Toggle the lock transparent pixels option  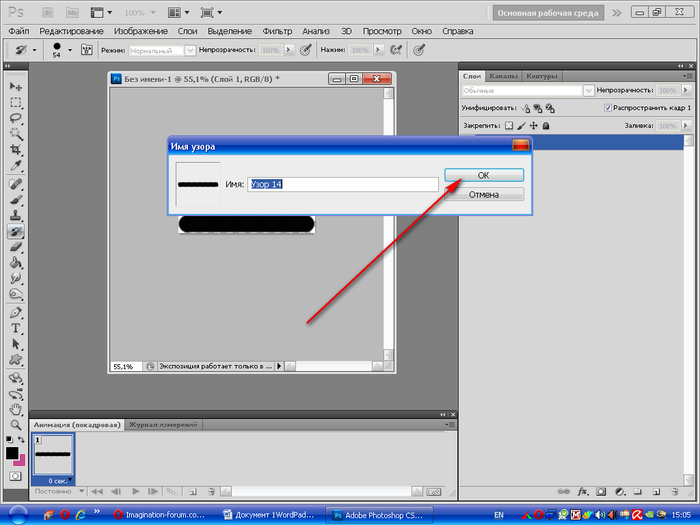508,126
